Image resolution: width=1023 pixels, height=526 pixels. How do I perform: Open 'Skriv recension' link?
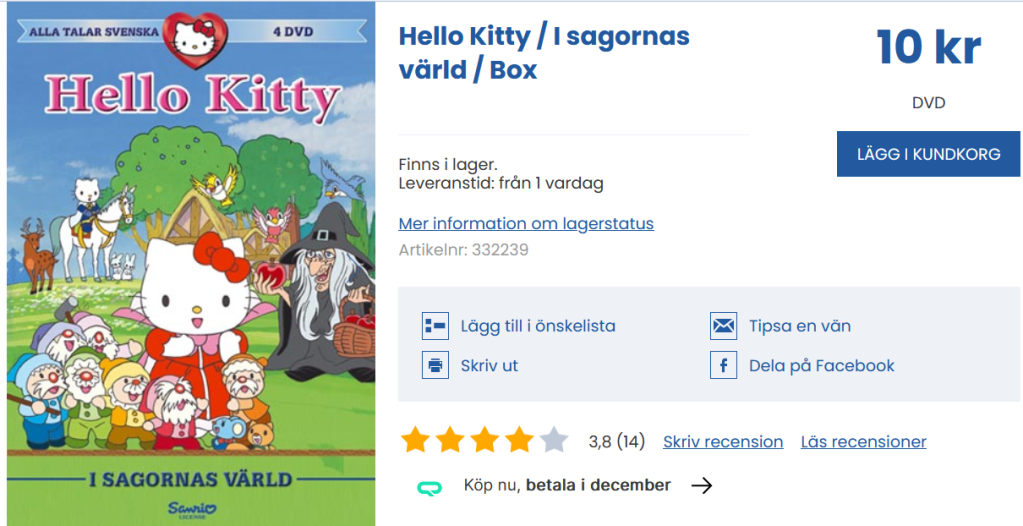tap(723, 441)
